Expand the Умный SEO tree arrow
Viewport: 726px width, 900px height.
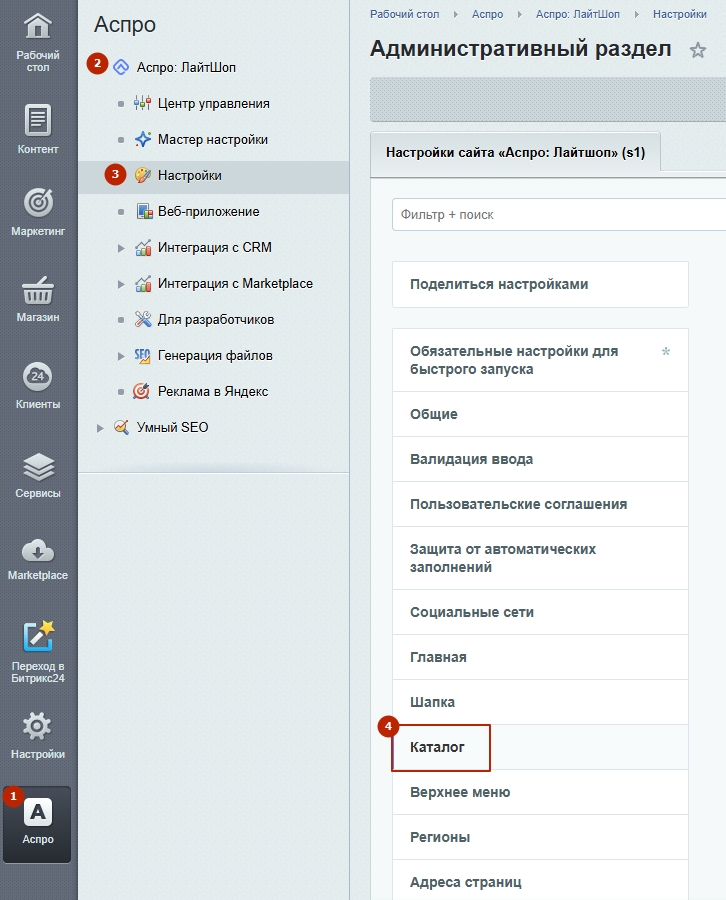[100, 428]
